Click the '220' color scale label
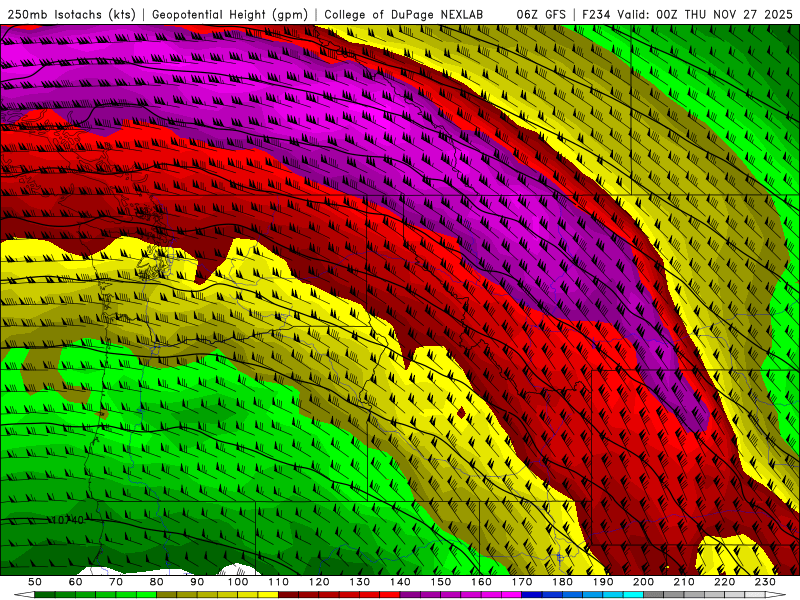This screenshot has height=600, width=800. click(724, 582)
